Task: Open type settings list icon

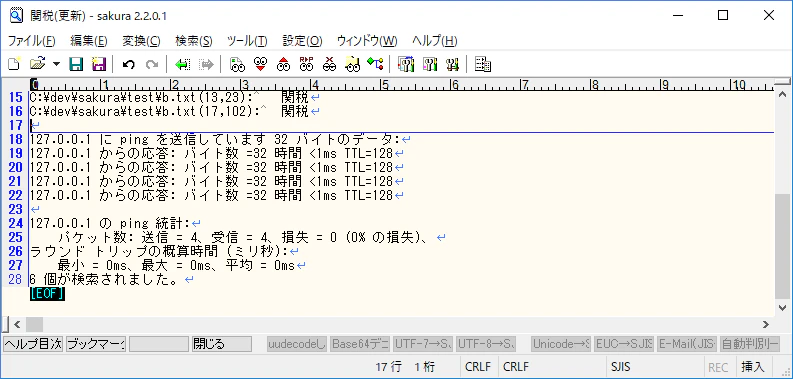Action: (x=406, y=64)
